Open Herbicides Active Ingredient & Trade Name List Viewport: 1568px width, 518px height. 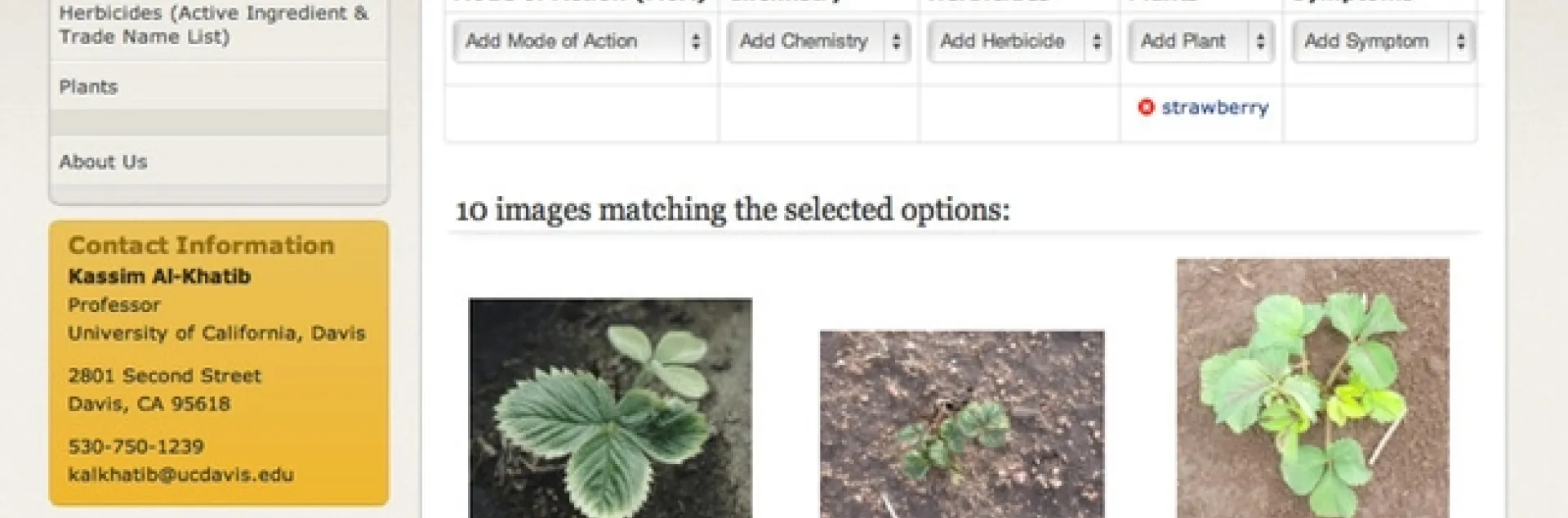[x=214, y=25]
